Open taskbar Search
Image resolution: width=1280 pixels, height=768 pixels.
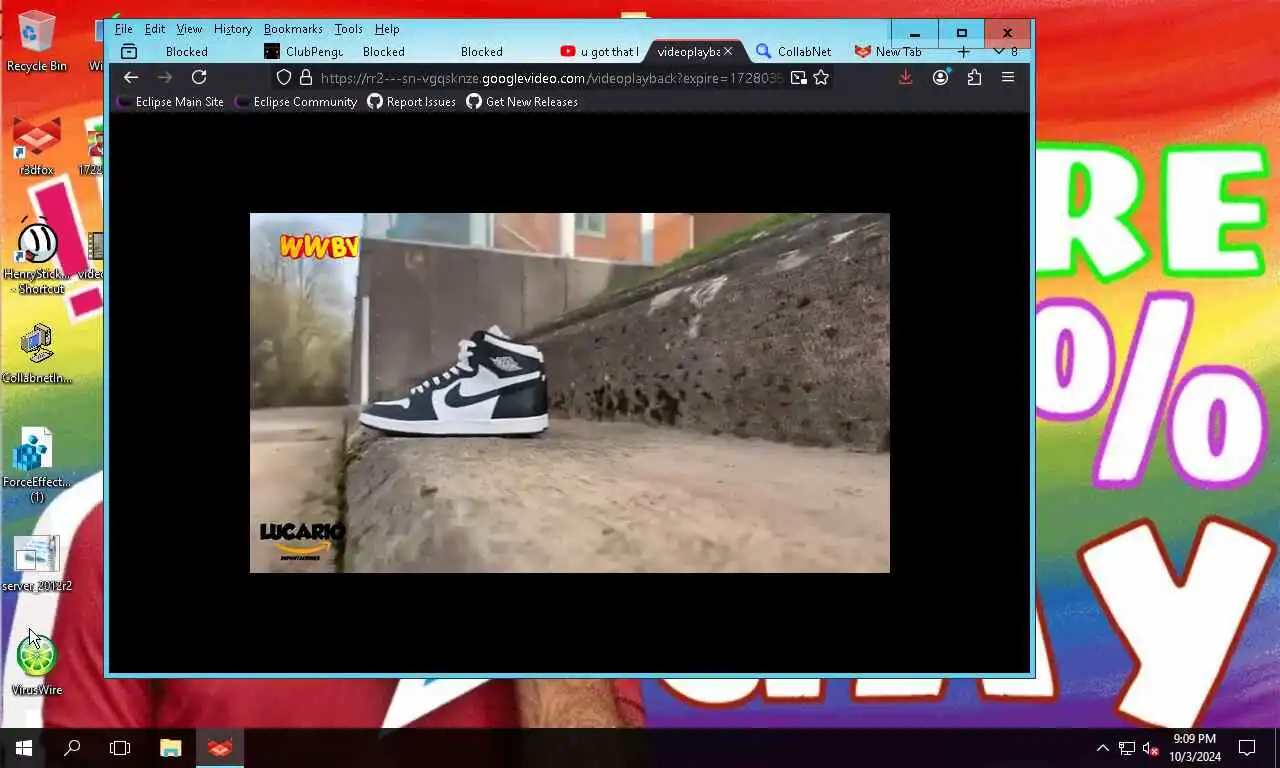click(72, 747)
